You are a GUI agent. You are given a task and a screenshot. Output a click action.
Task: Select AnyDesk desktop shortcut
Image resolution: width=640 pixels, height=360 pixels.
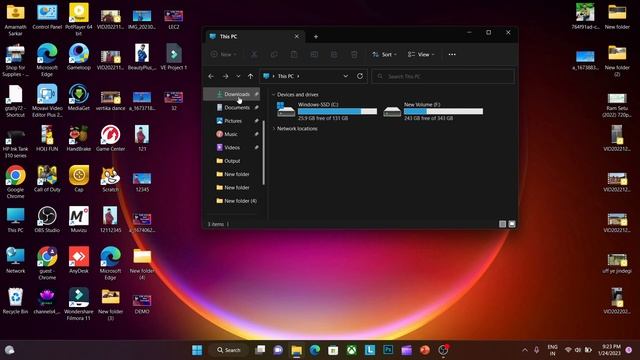[x=79, y=260]
